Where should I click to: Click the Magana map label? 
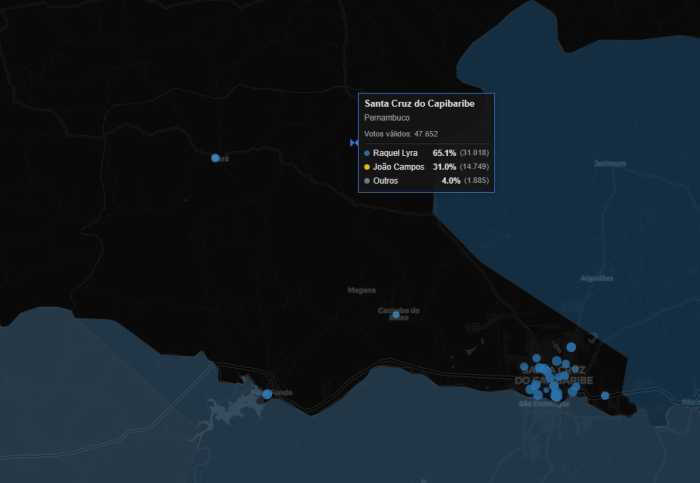361,290
